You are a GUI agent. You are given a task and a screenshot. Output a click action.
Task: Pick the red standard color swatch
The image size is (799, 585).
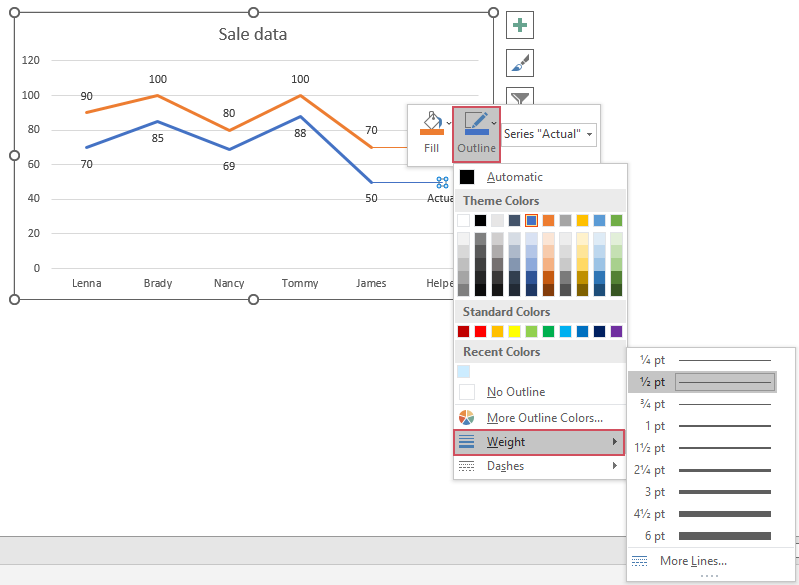tap(481, 331)
